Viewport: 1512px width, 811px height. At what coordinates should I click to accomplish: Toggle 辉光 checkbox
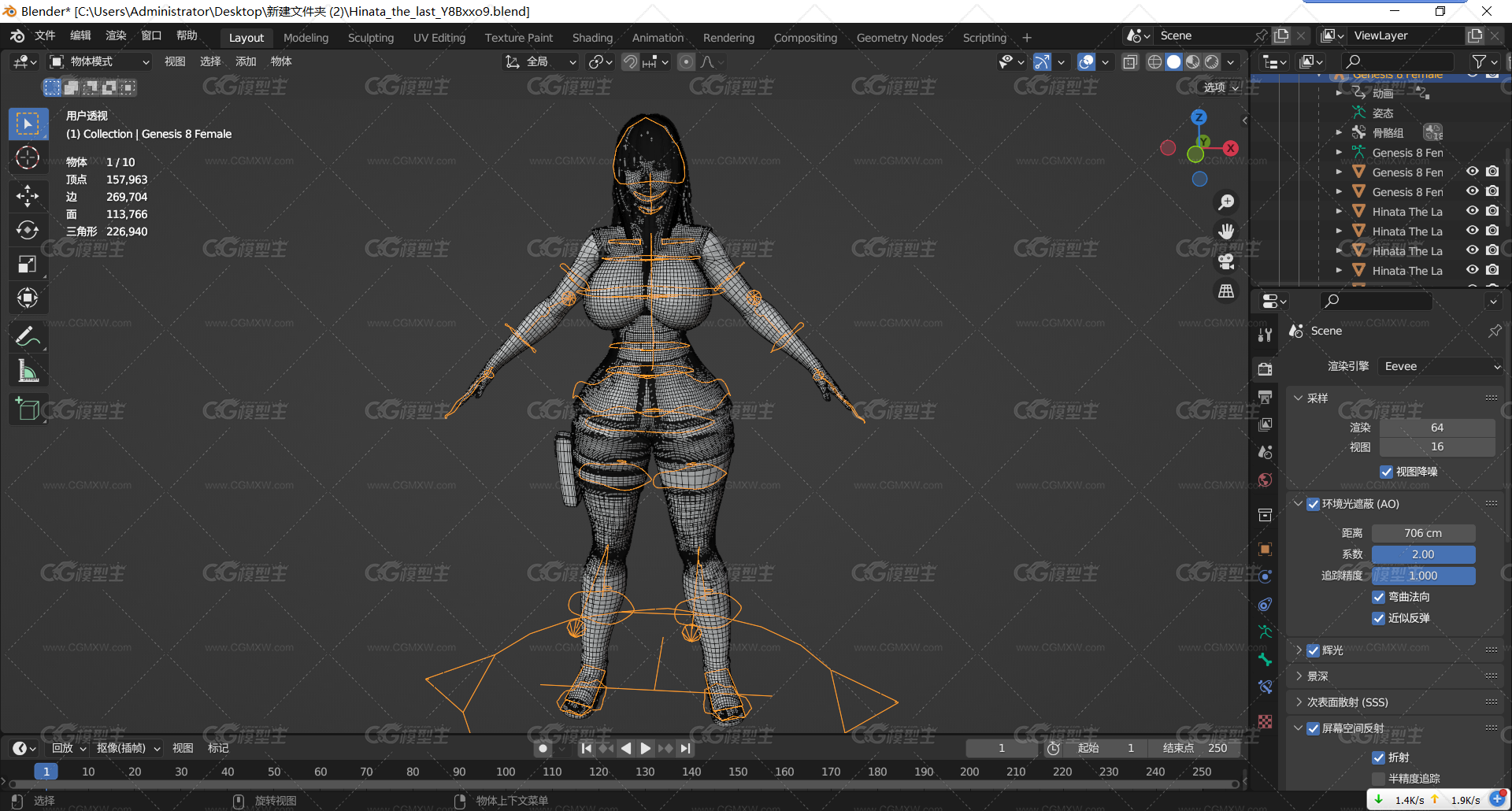coord(1313,650)
